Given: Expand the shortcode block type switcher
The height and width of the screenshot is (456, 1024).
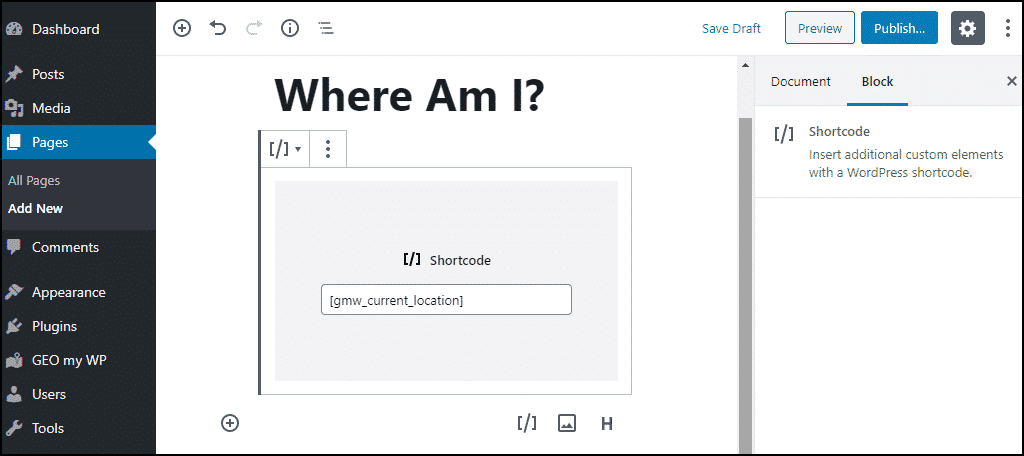Looking at the screenshot, I should pos(285,149).
